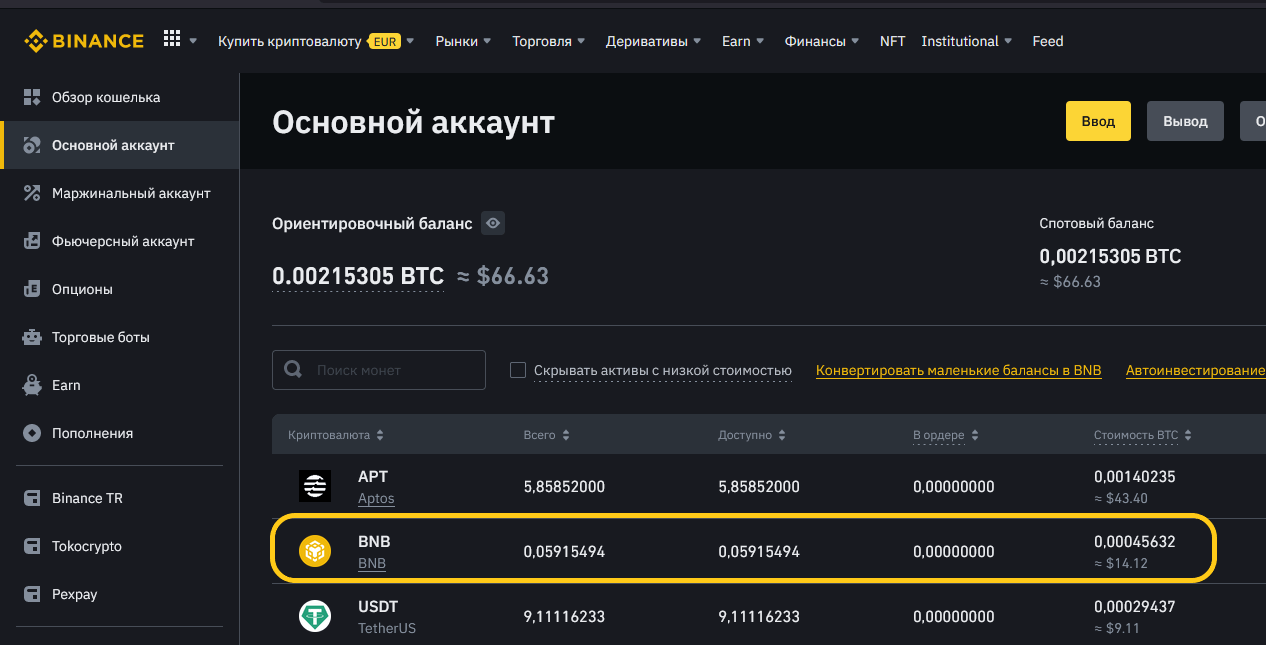Click the Пополнения sidebar icon
Image resolution: width=1266 pixels, height=645 pixels.
[32, 433]
